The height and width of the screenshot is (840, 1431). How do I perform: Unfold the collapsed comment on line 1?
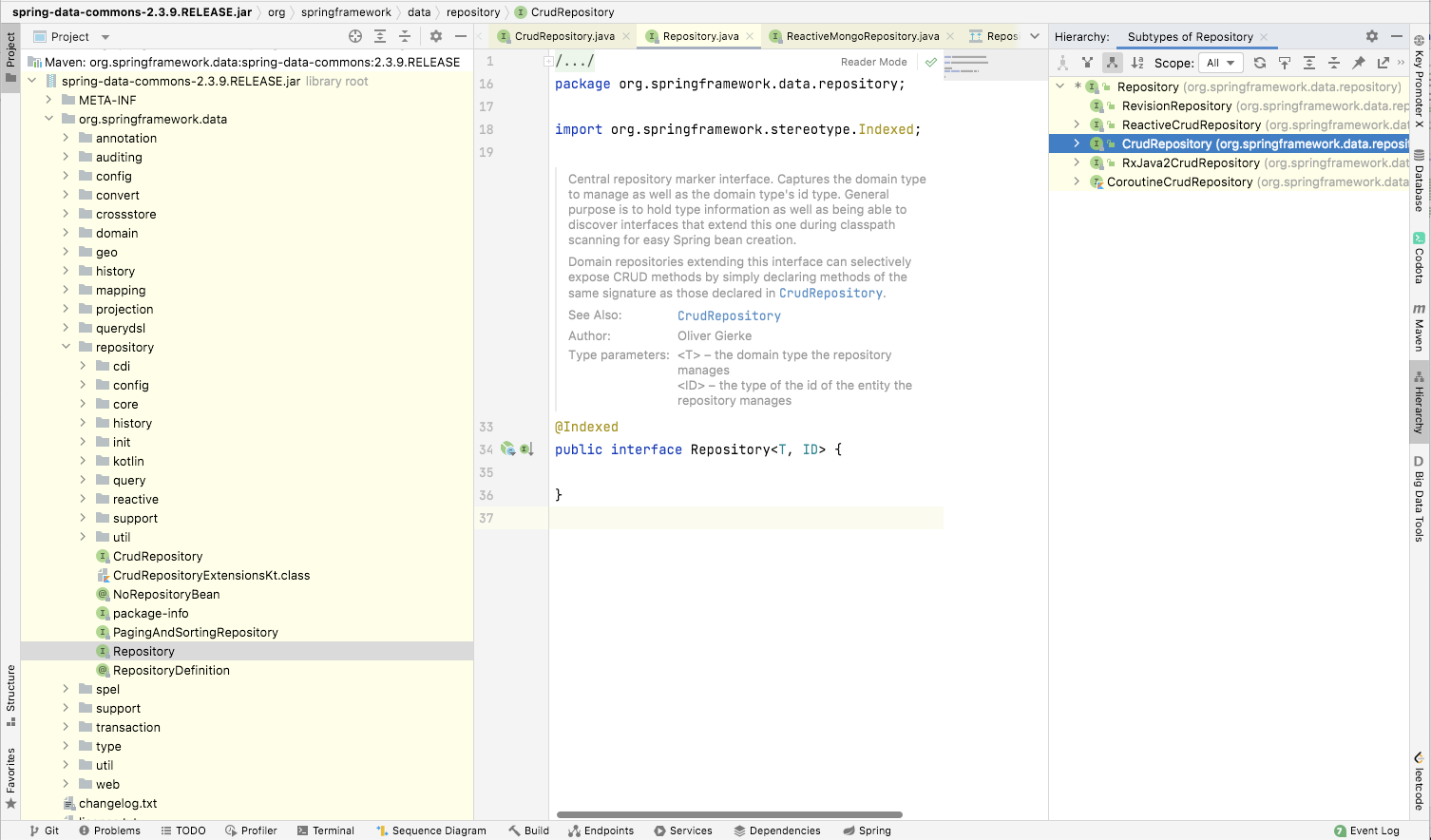pyautogui.click(x=548, y=61)
